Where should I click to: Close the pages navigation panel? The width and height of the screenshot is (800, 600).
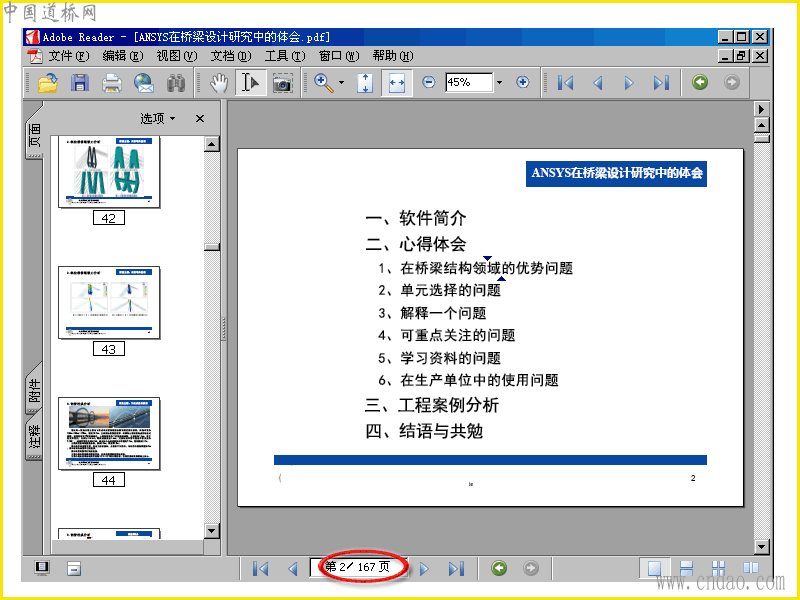[x=200, y=118]
